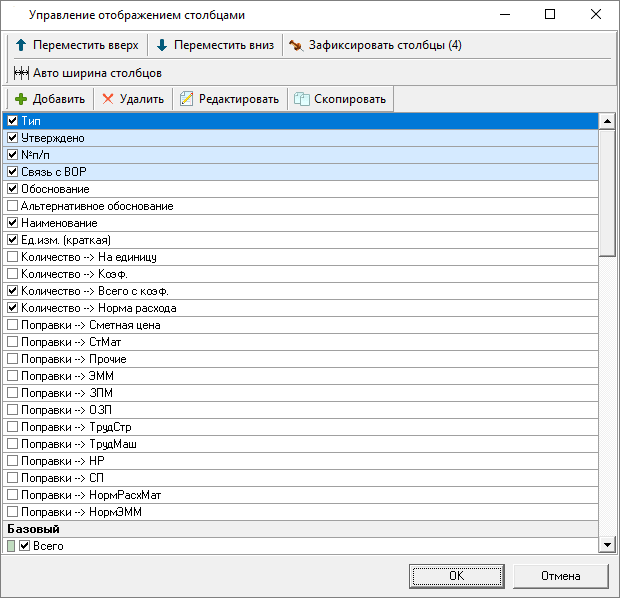Image resolution: width=620 pixels, height=598 pixels.
Task: Enable the Альтернативное обоснование checkbox
Action: pos(12,206)
